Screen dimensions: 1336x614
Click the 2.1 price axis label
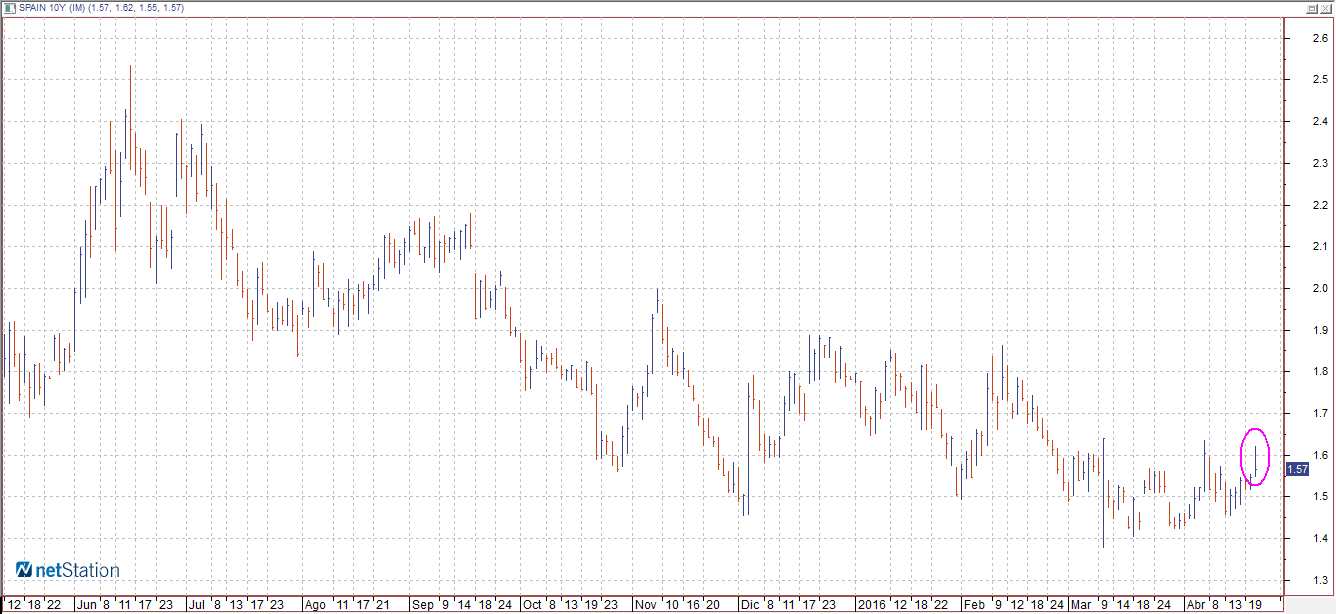(x=1320, y=246)
